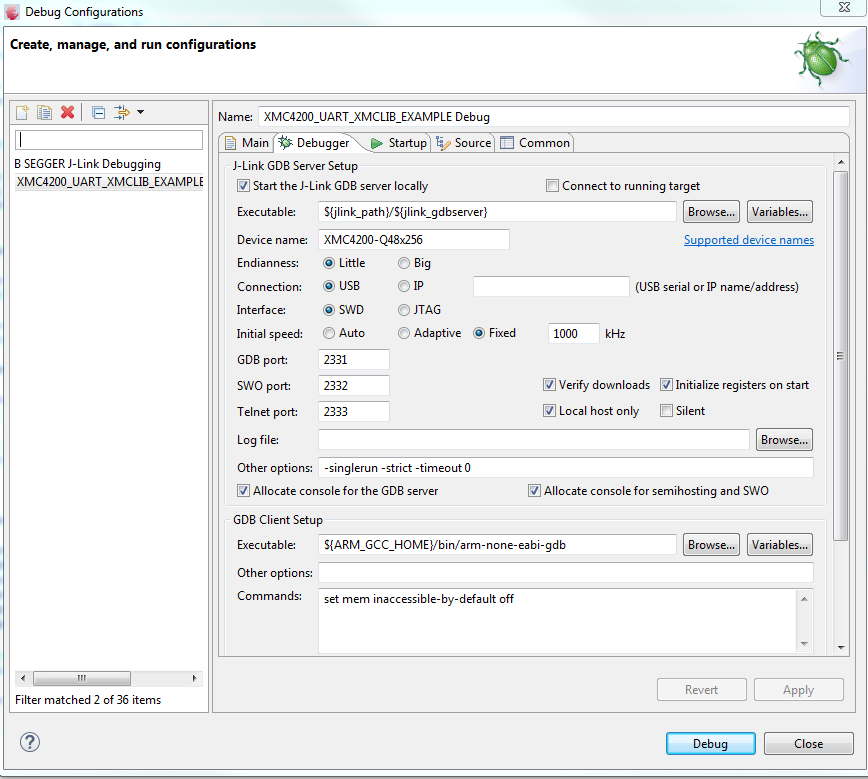Click the Debug button
This screenshot has width=868, height=779.
tap(710, 744)
